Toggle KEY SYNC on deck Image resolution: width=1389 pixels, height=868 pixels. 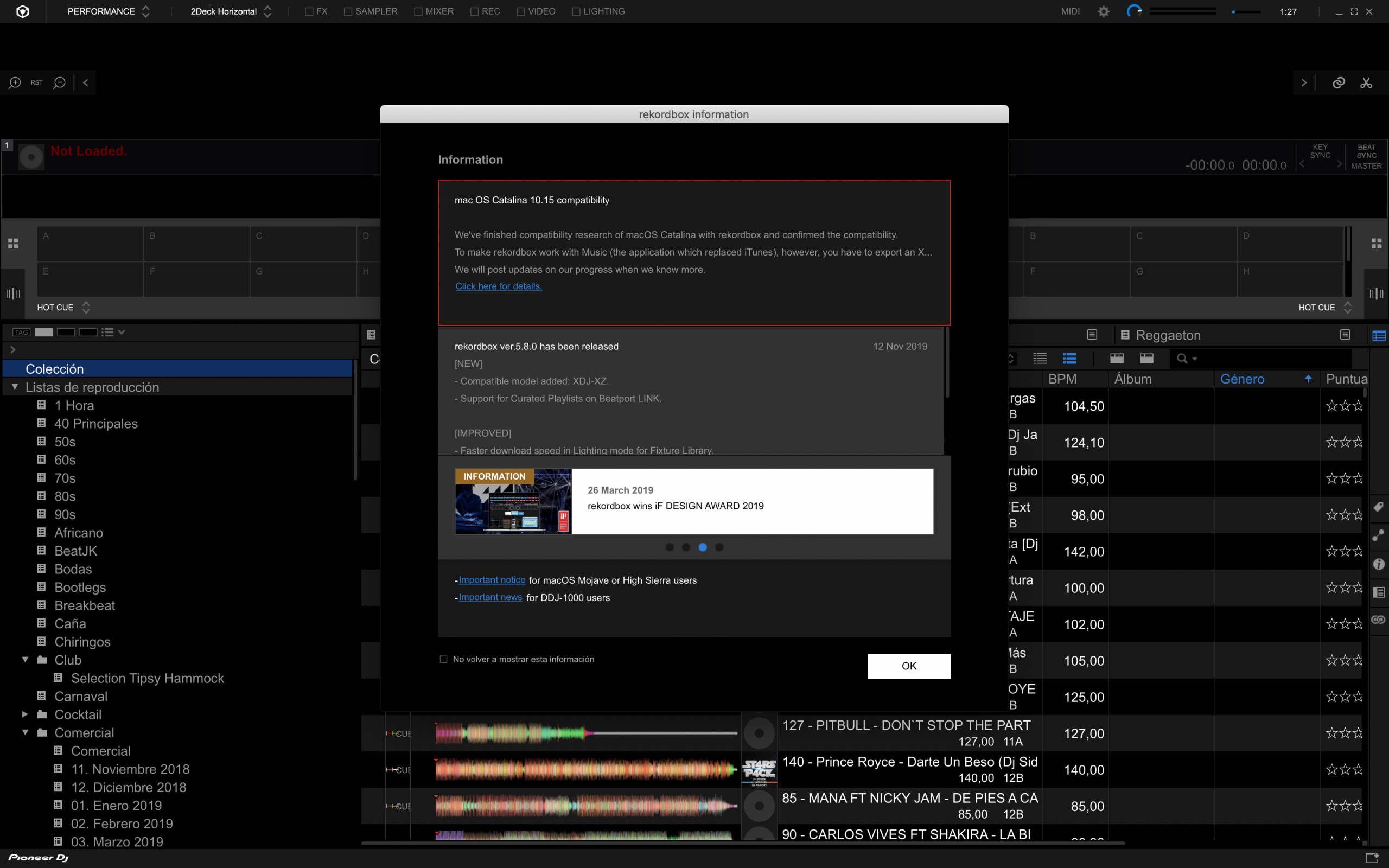1320,151
